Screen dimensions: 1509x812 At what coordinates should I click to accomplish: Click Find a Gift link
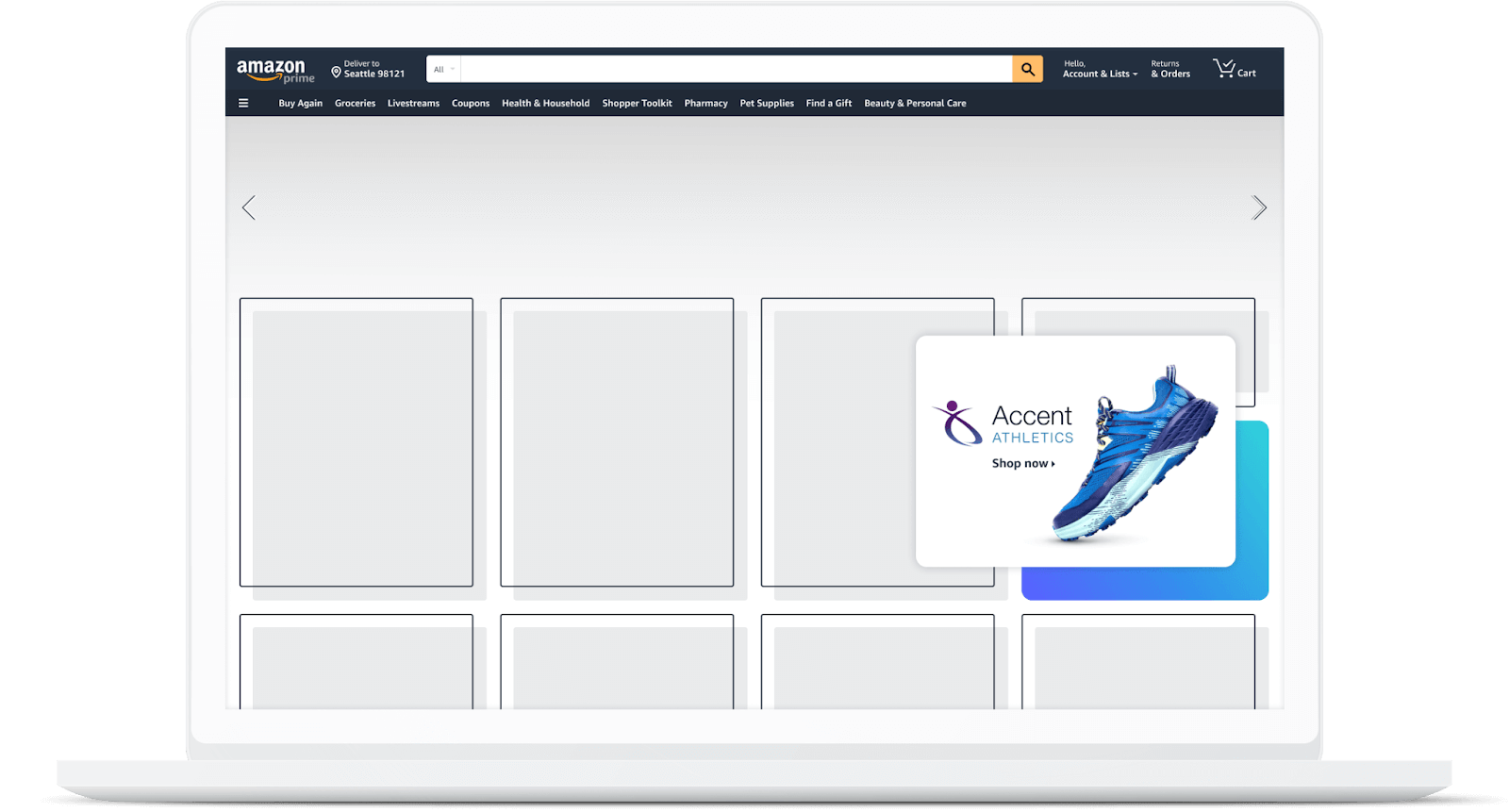click(x=828, y=104)
